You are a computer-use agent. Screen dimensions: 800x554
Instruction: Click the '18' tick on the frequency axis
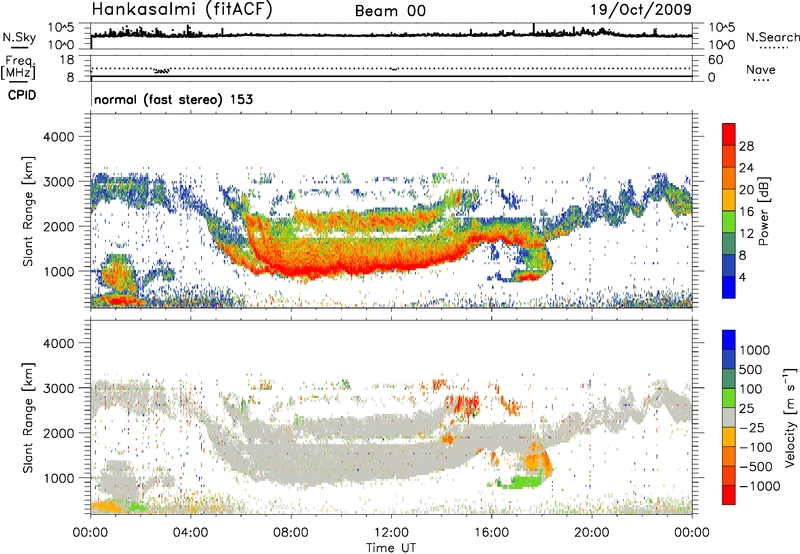click(67, 59)
